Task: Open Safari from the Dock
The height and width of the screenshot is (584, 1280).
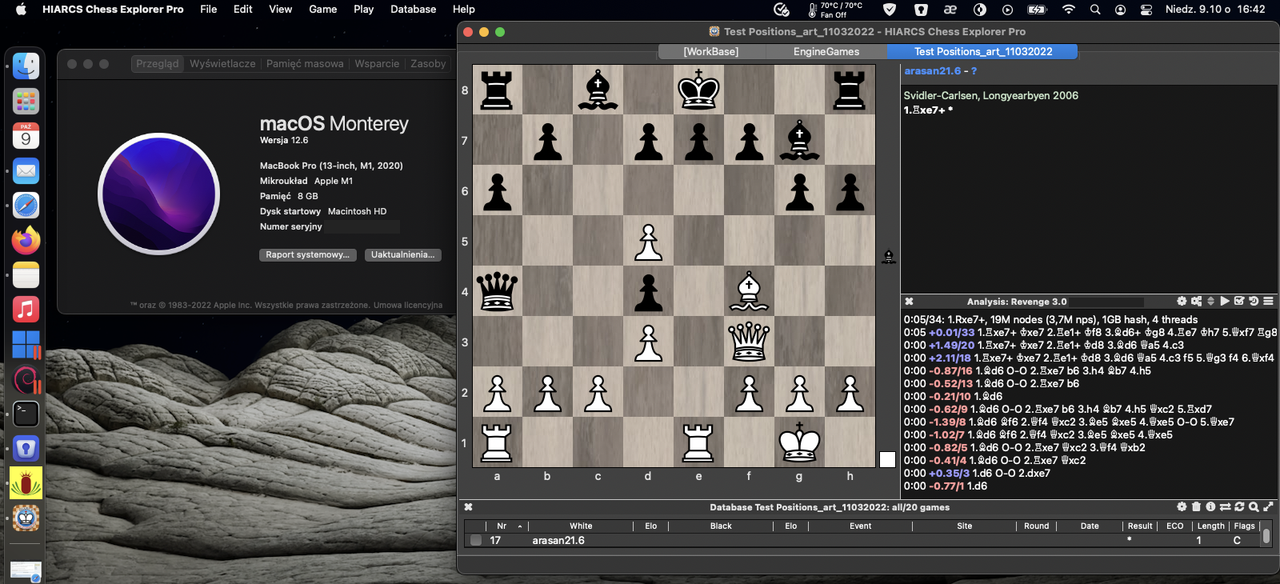Action: click(26, 205)
